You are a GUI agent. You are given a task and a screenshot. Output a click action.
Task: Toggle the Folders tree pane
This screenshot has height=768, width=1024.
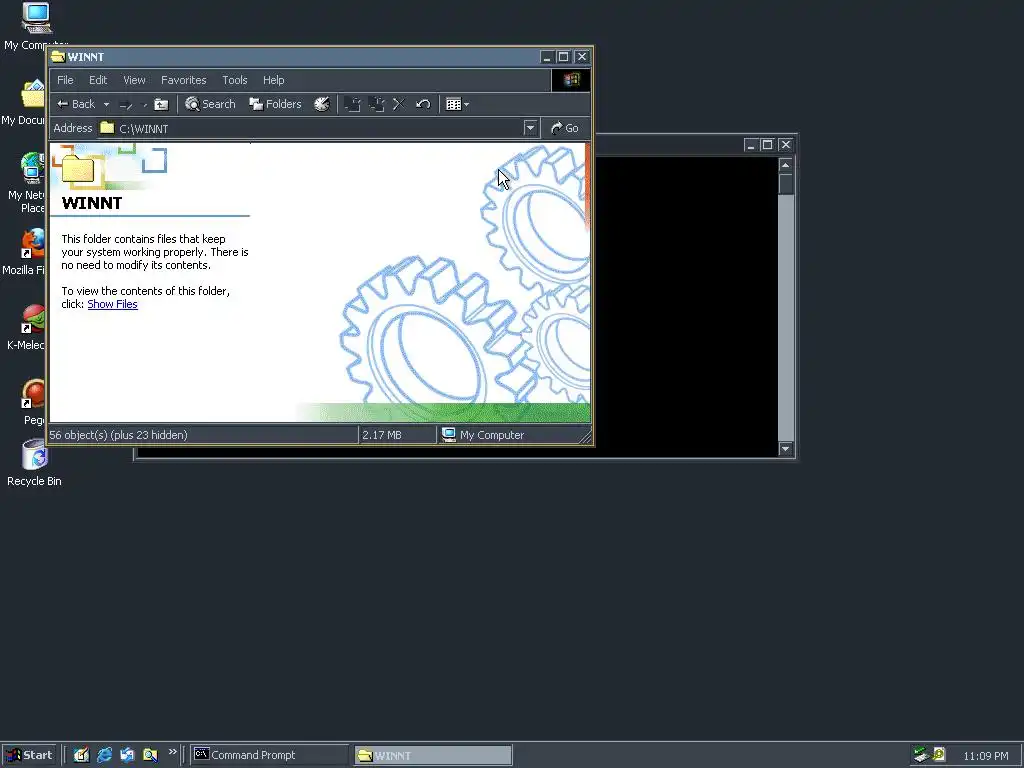click(x=276, y=104)
